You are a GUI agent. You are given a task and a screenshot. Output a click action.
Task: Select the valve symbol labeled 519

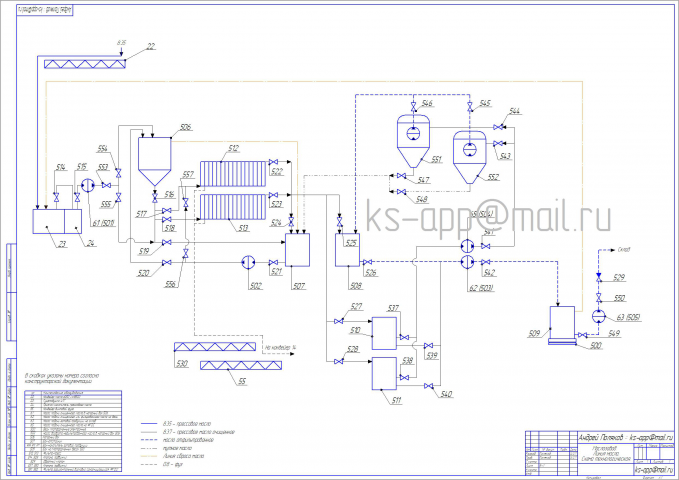pos(166,243)
